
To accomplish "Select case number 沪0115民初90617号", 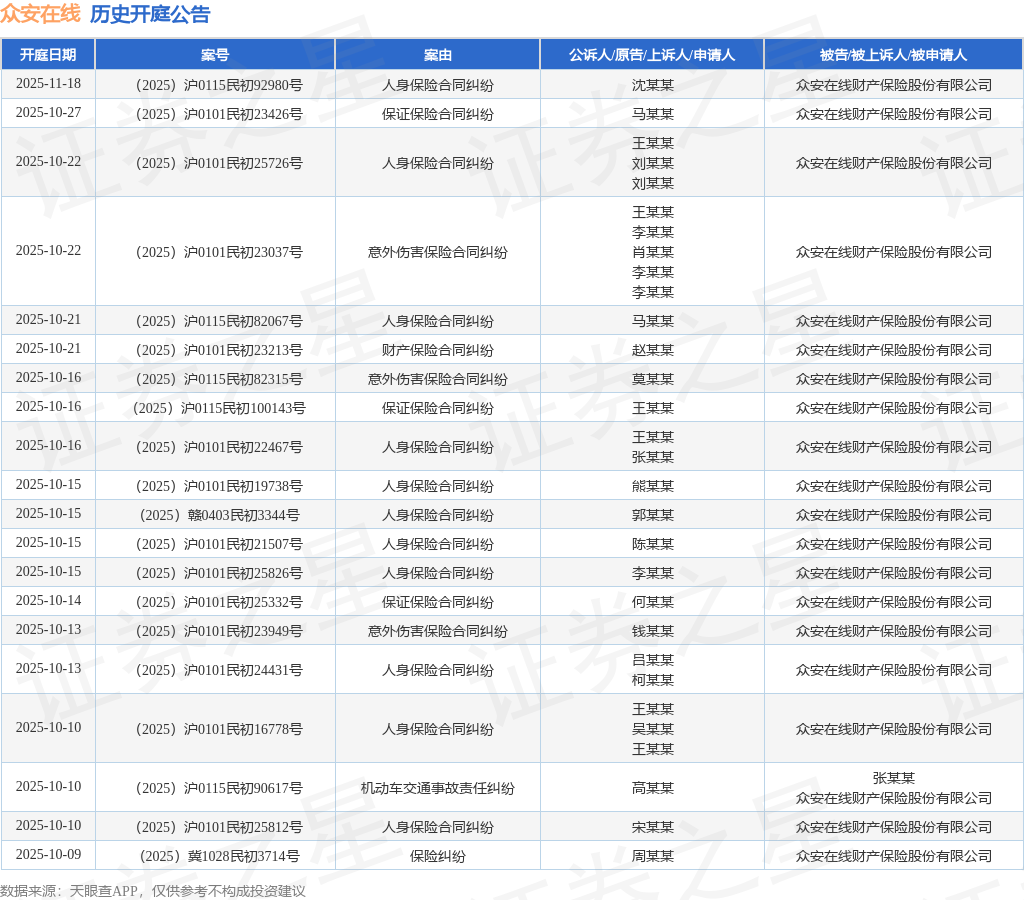I will click(x=219, y=788).
